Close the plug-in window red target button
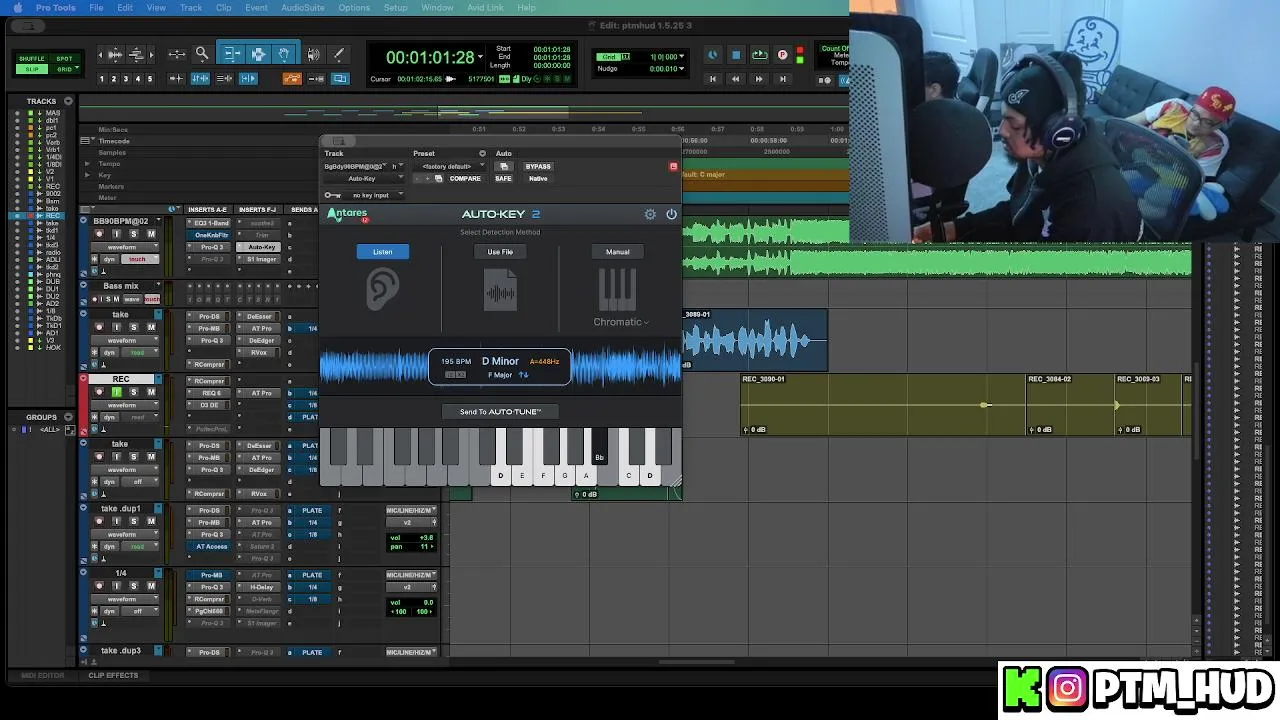This screenshot has width=1280, height=720. (x=673, y=167)
